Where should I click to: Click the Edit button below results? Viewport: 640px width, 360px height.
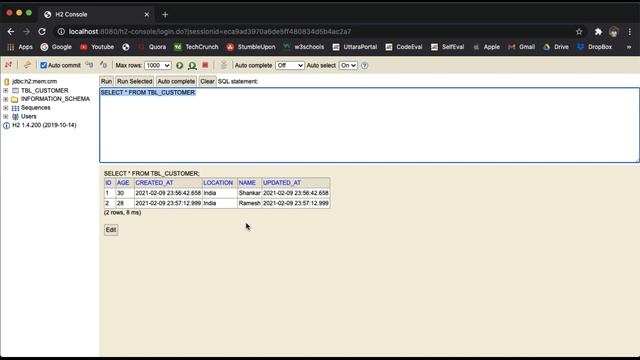click(x=111, y=230)
